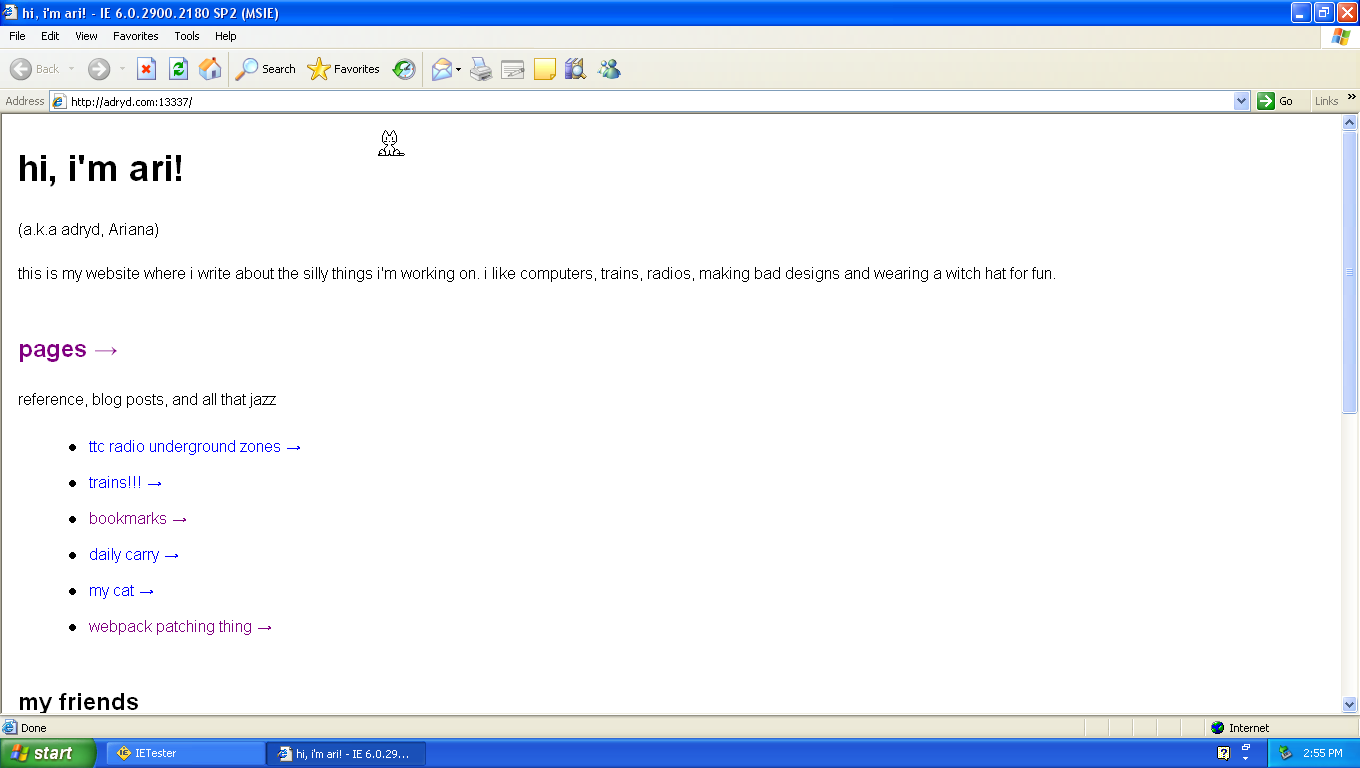Refresh the current page
This screenshot has width=1360, height=768.
coord(177,68)
